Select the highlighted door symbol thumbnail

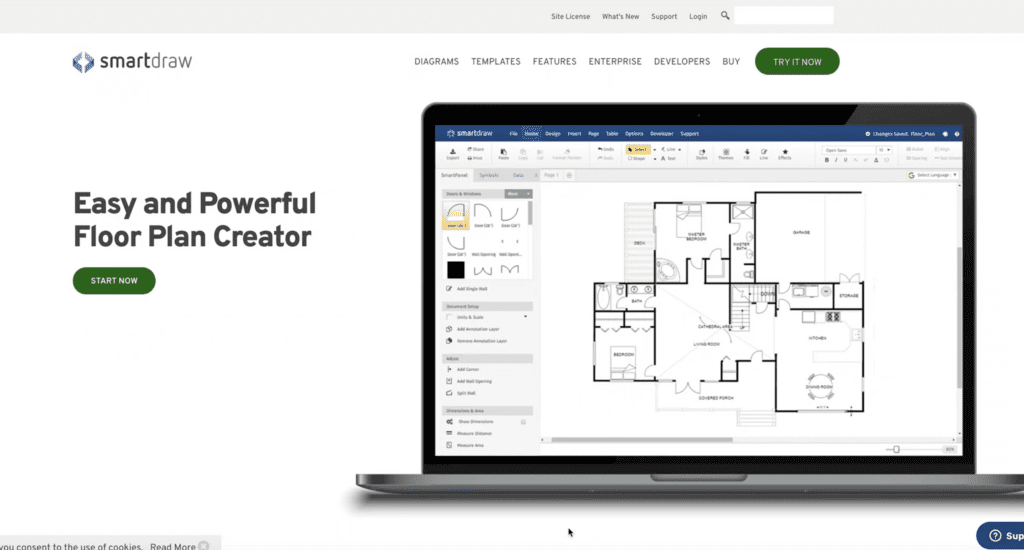click(x=455, y=215)
